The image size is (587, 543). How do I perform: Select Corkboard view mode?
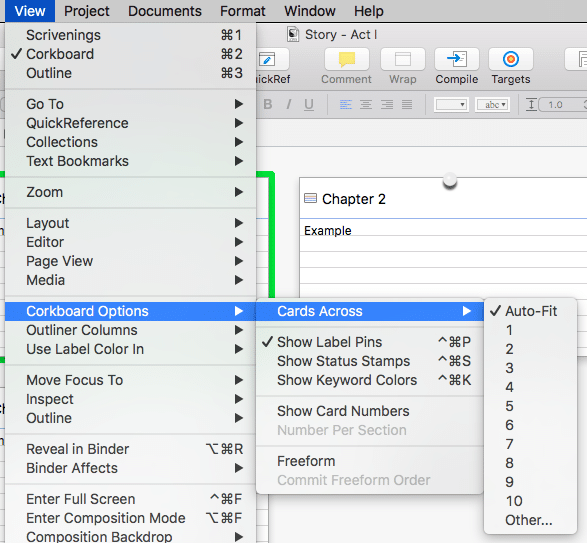pyautogui.click(x=130, y=54)
